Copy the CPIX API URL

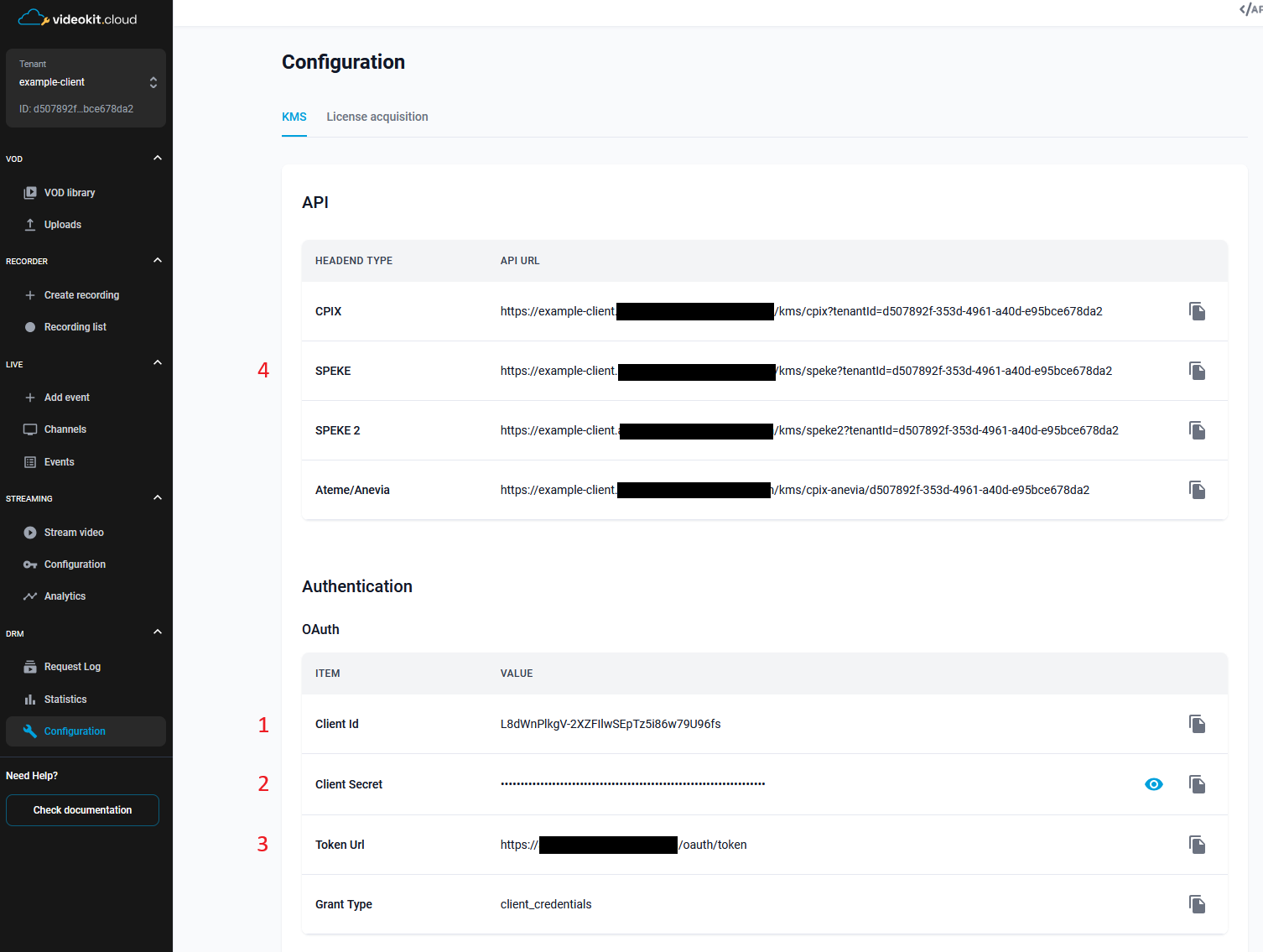coord(1197,311)
